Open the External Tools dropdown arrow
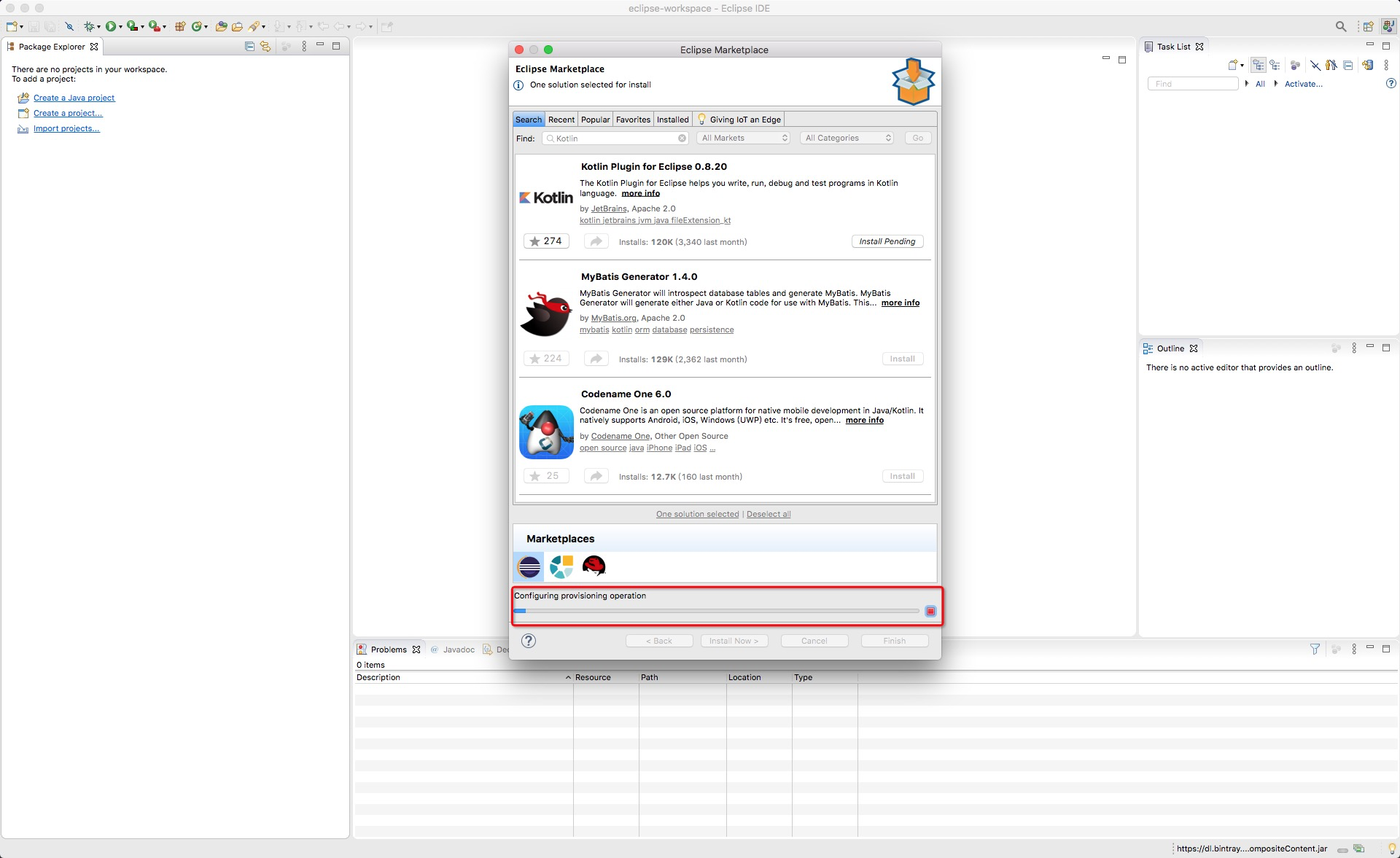 [x=164, y=27]
